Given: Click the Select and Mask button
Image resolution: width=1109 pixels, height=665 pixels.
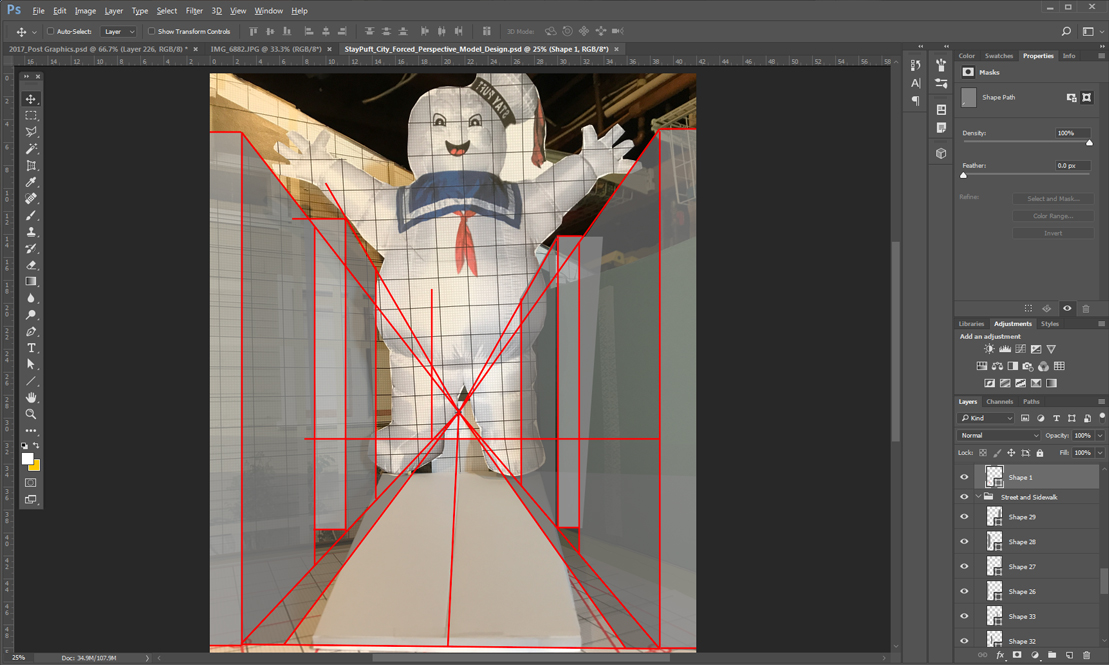Looking at the screenshot, I should pyautogui.click(x=1053, y=199).
